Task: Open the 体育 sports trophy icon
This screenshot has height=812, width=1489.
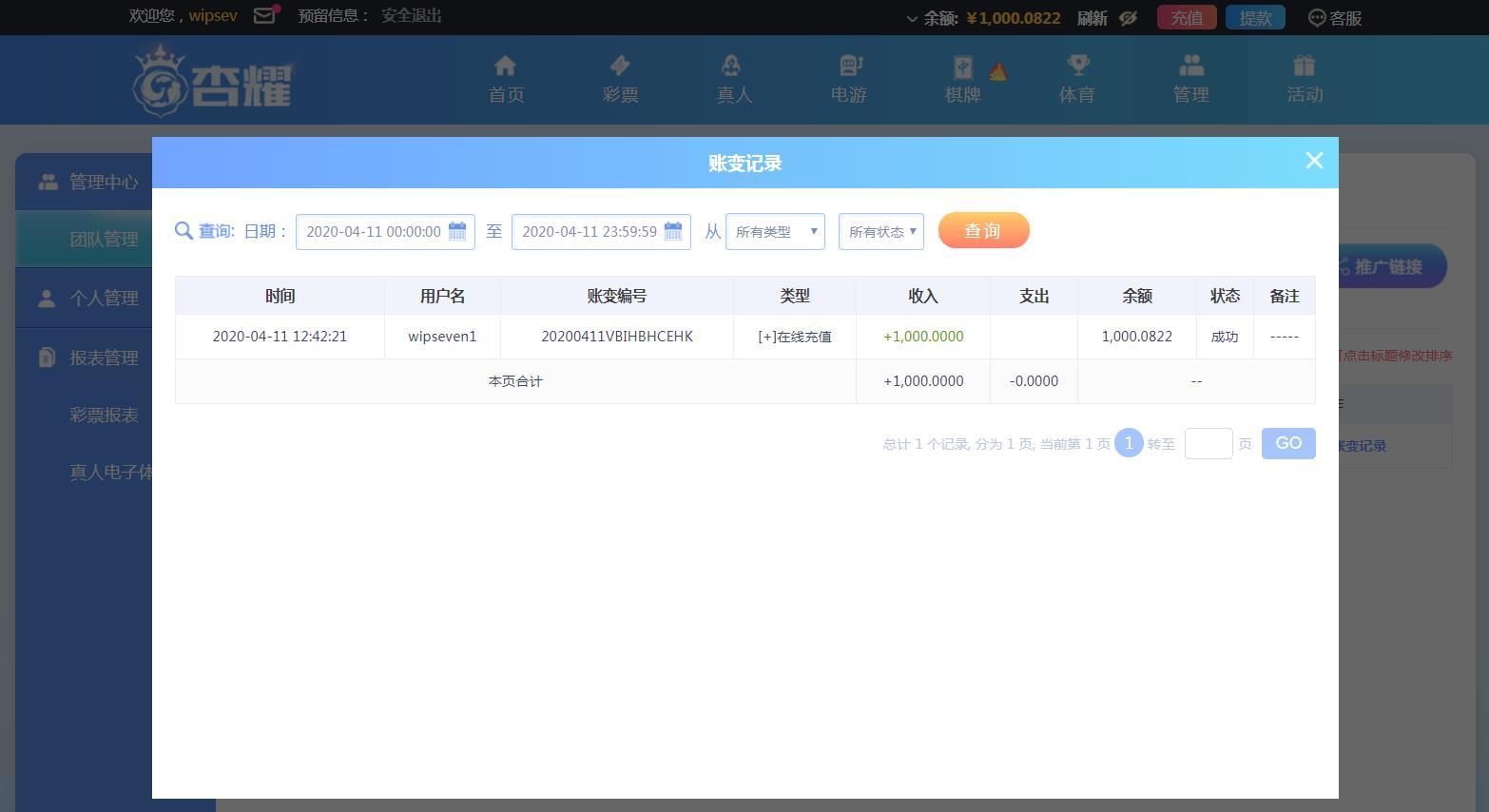Action: [x=1077, y=67]
